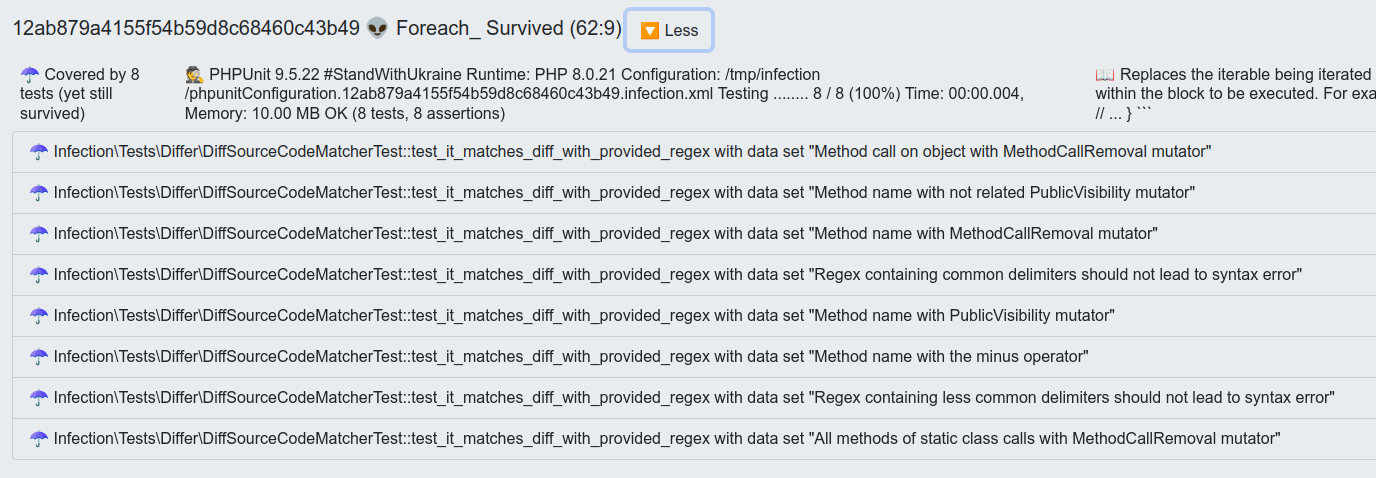1376x478 pixels.
Task: Click umbrella icon of common delimiters test row
Action: tap(39, 274)
